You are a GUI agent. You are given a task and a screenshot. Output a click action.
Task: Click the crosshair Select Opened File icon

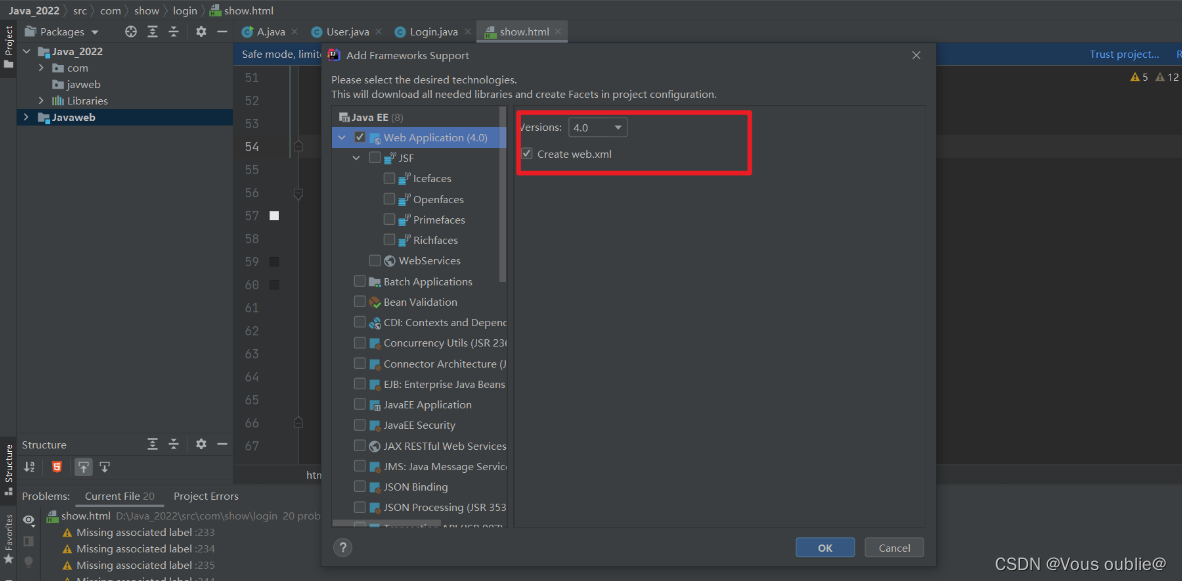(x=131, y=31)
